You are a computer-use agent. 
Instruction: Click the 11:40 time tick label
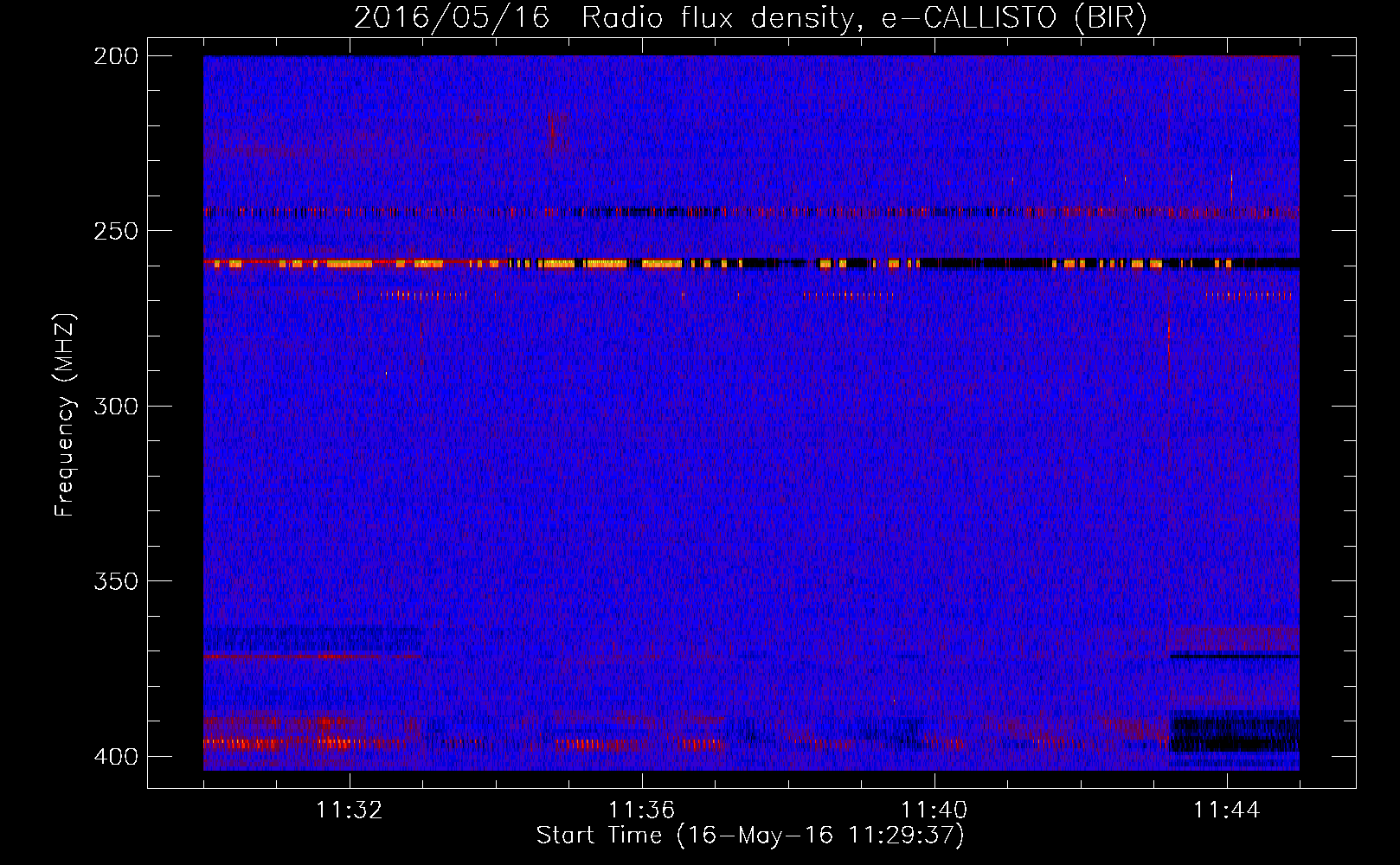(934, 811)
